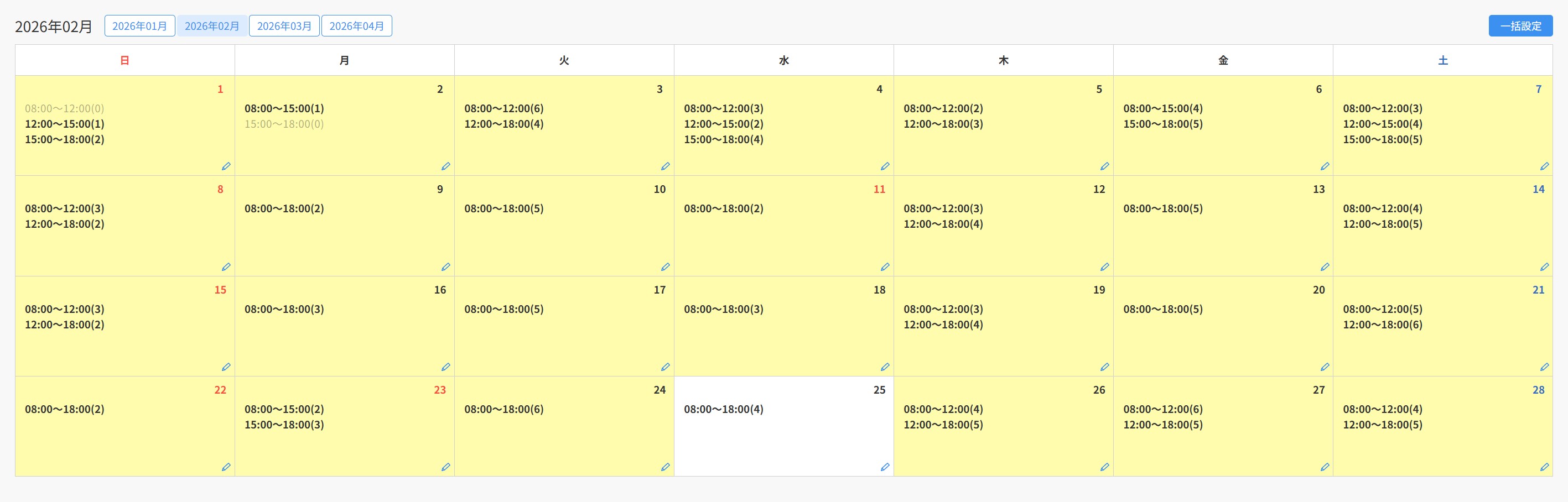1568x502 pixels.
Task: Open the edit pencil on day 4
Action: 885,166
